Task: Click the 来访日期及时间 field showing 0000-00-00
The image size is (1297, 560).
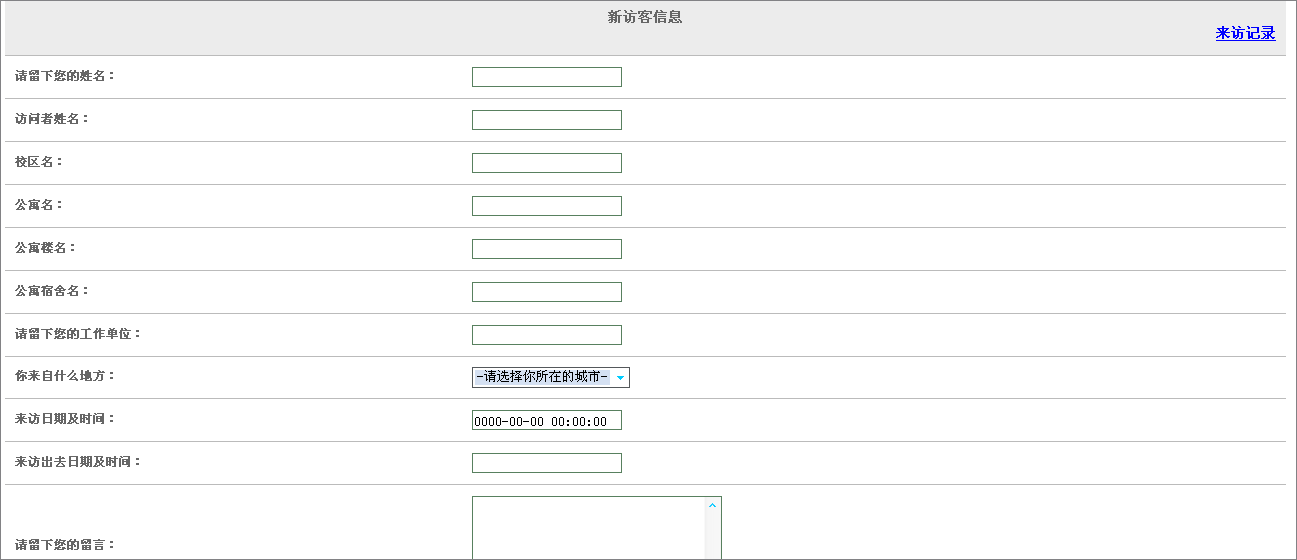Action: pyautogui.click(x=547, y=420)
